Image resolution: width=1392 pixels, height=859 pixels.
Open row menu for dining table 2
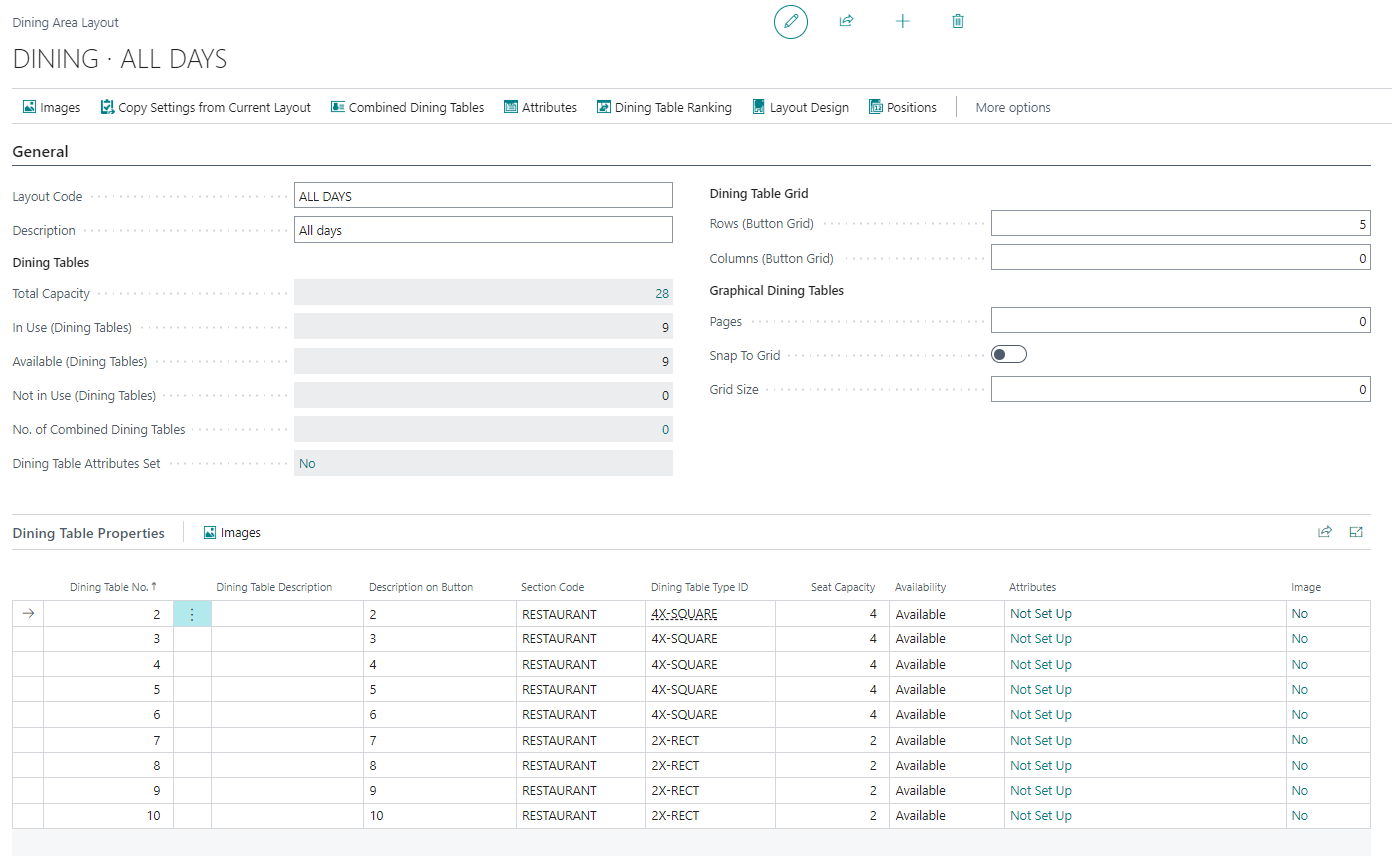tap(192, 614)
